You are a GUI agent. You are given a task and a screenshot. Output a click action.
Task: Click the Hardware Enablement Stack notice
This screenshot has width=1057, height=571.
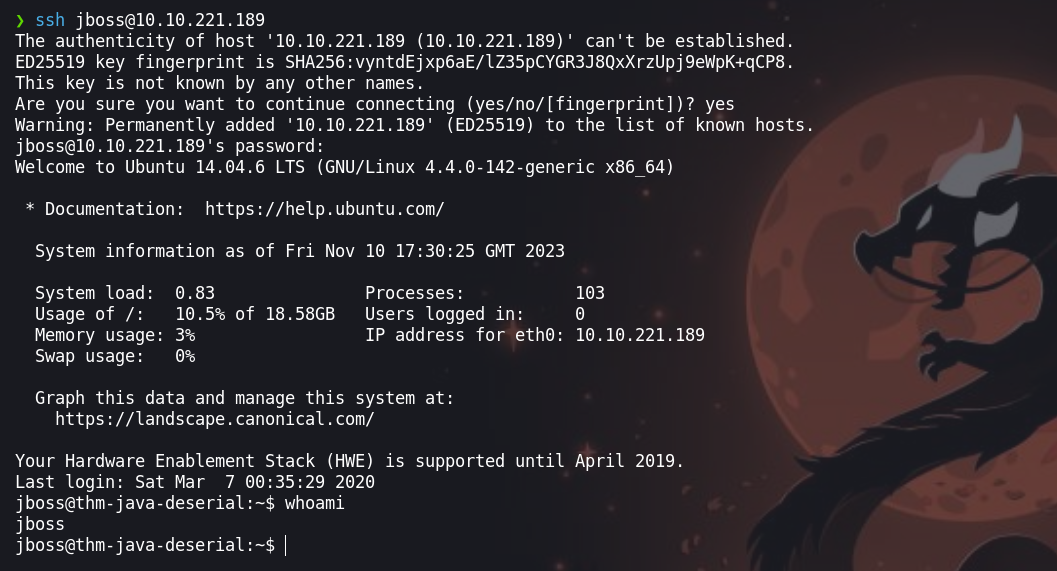click(350, 461)
